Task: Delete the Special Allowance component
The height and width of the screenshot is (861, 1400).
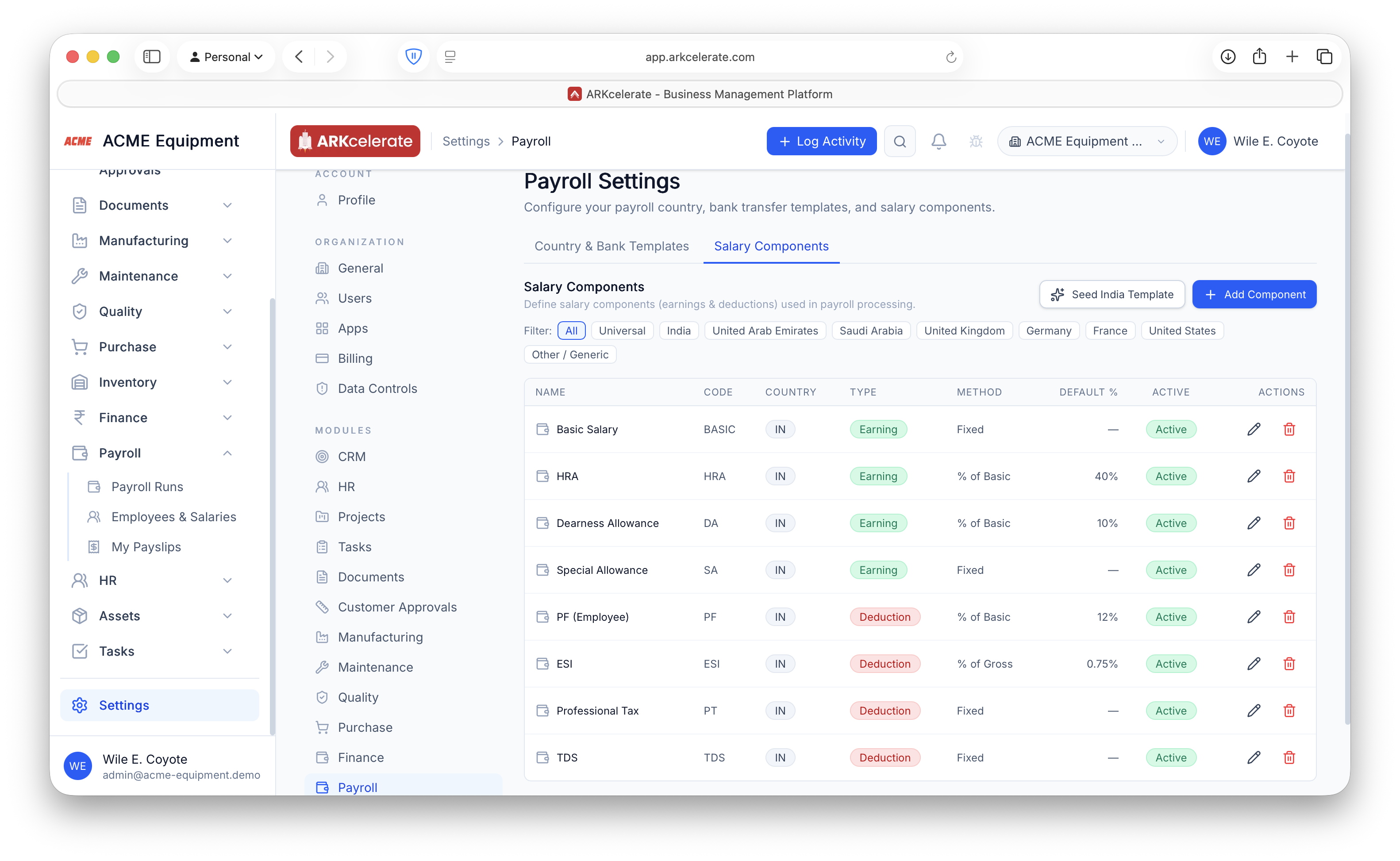Action: click(1289, 570)
